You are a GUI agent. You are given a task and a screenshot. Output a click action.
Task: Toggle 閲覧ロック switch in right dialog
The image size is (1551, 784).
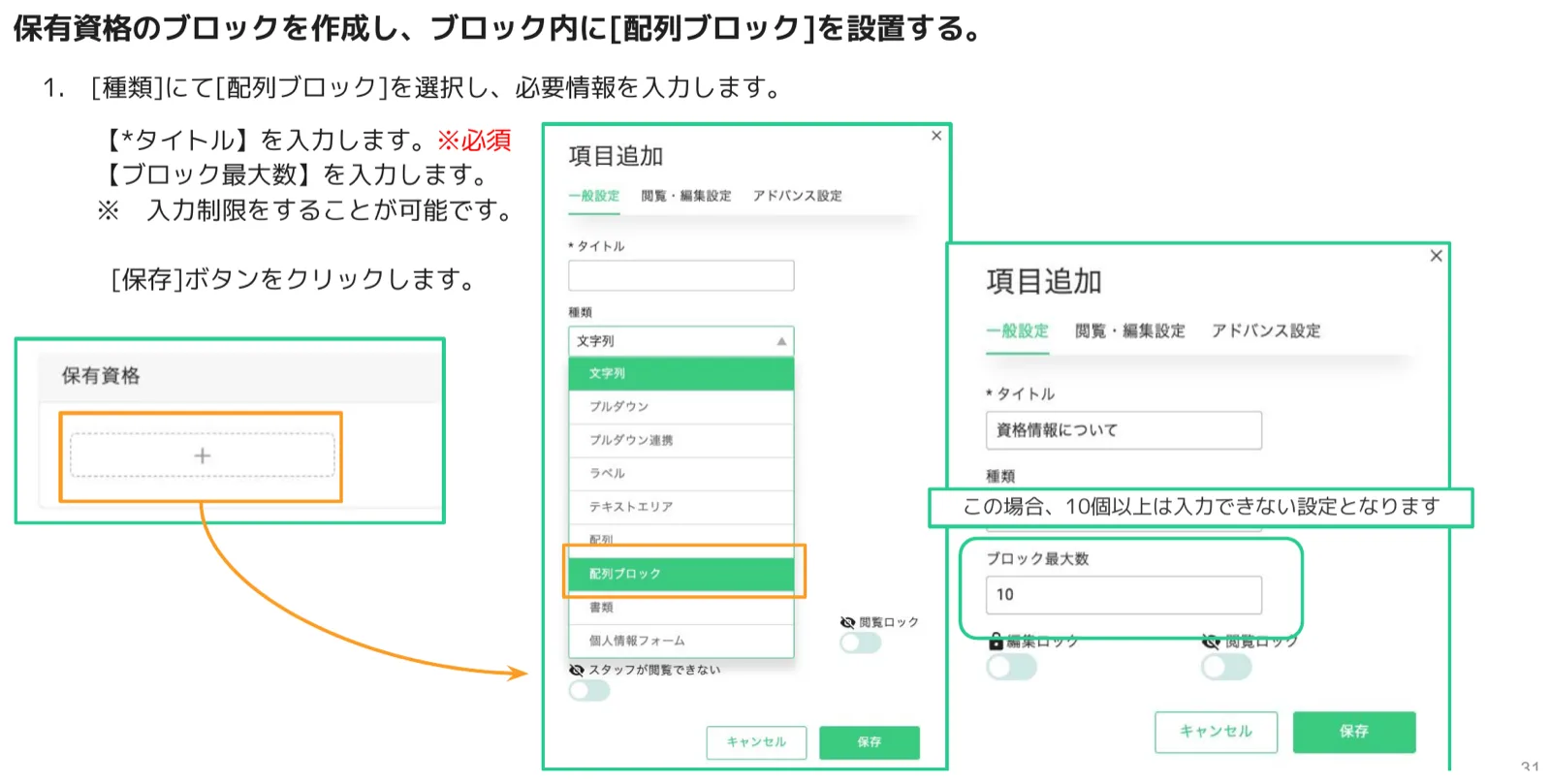[x=1226, y=667]
